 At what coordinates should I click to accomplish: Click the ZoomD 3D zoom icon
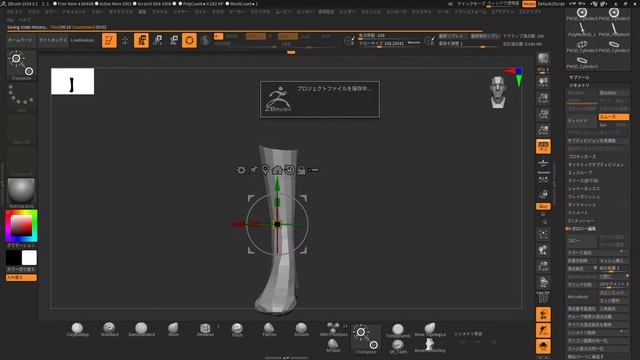pyautogui.click(x=543, y=266)
